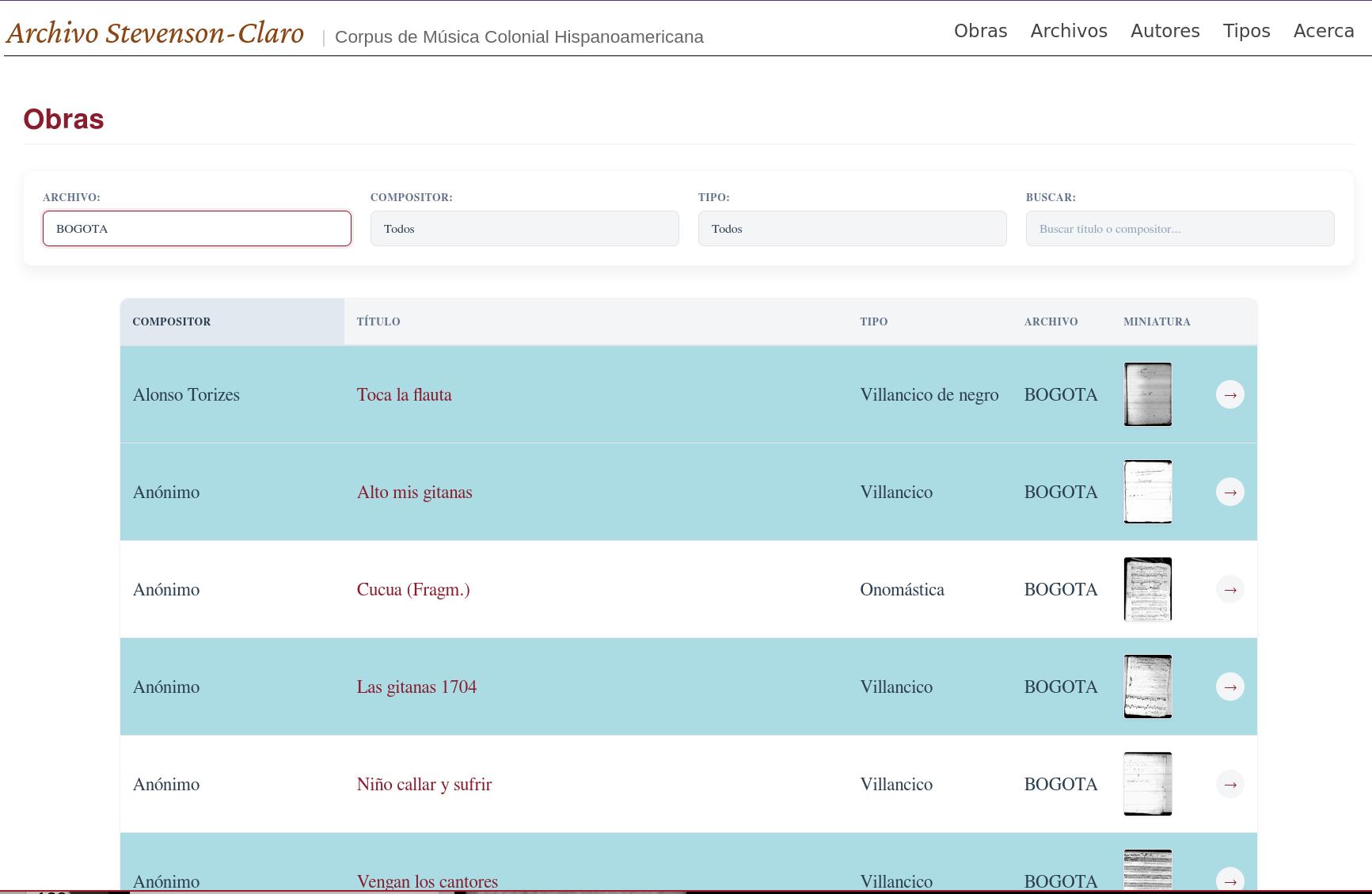Click the Archivo Stevenson-Claro site logo
1372x894 pixels.
[x=155, y=33]
